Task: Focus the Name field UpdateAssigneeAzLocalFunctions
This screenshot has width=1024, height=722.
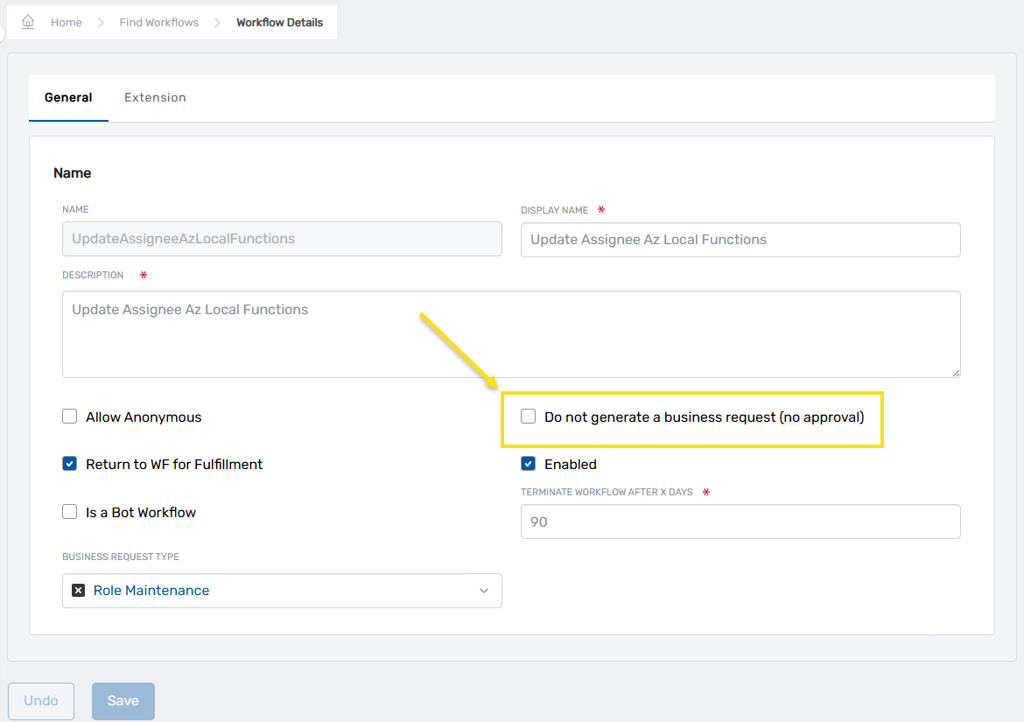Action: pyautogui.click(x=282, y=239)
